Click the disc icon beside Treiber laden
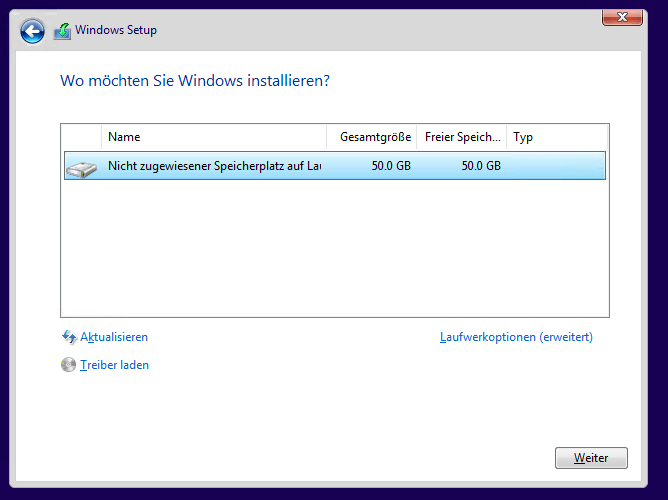Screen dimensions: 668x500 click(69, 366)
